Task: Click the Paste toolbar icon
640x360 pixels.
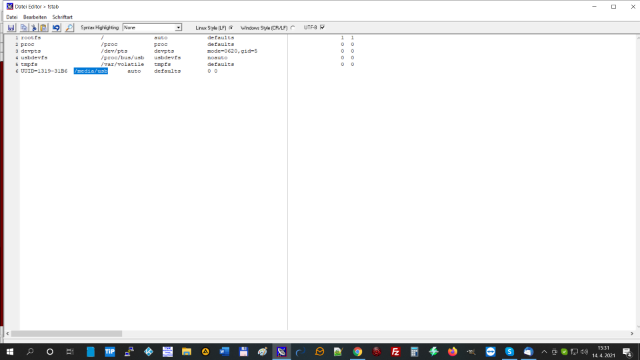Action: tap(44, 28)
